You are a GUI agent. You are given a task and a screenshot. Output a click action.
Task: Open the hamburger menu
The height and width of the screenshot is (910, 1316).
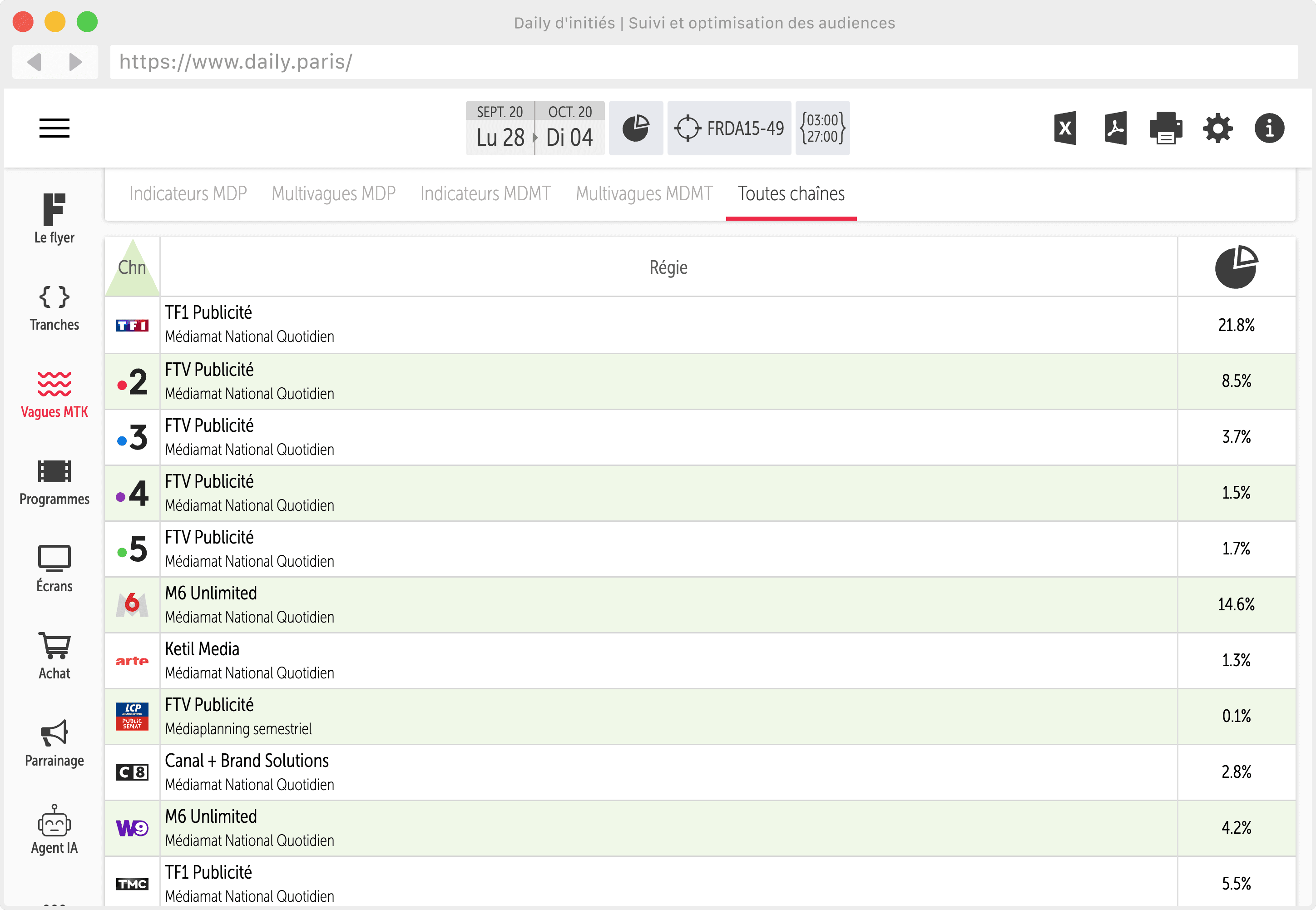[54, 128]
